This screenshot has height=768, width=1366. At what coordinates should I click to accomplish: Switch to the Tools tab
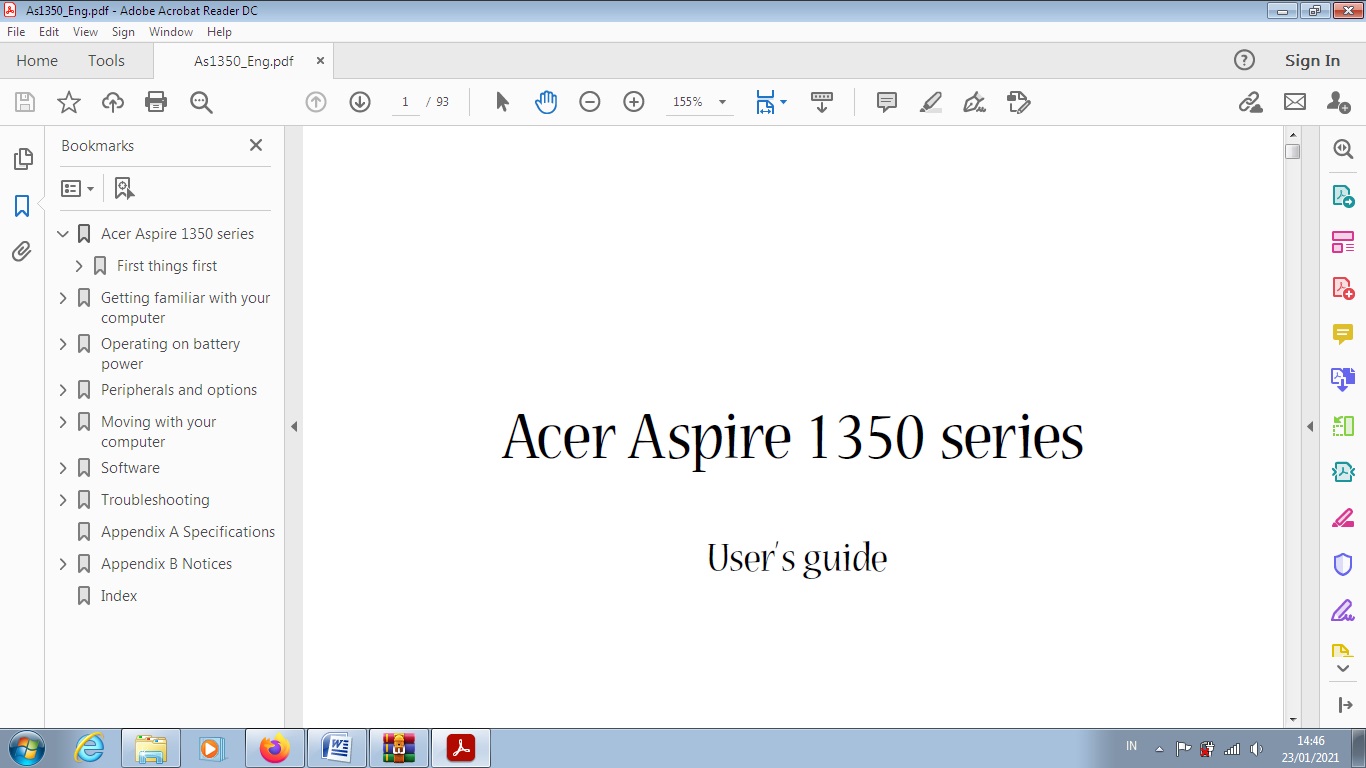click(106, 61)
